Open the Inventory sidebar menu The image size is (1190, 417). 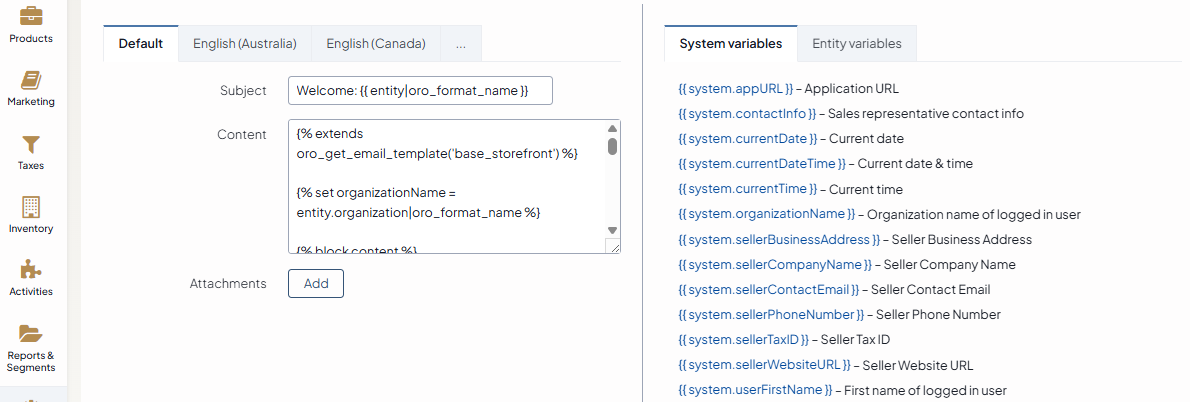[30, 215]
